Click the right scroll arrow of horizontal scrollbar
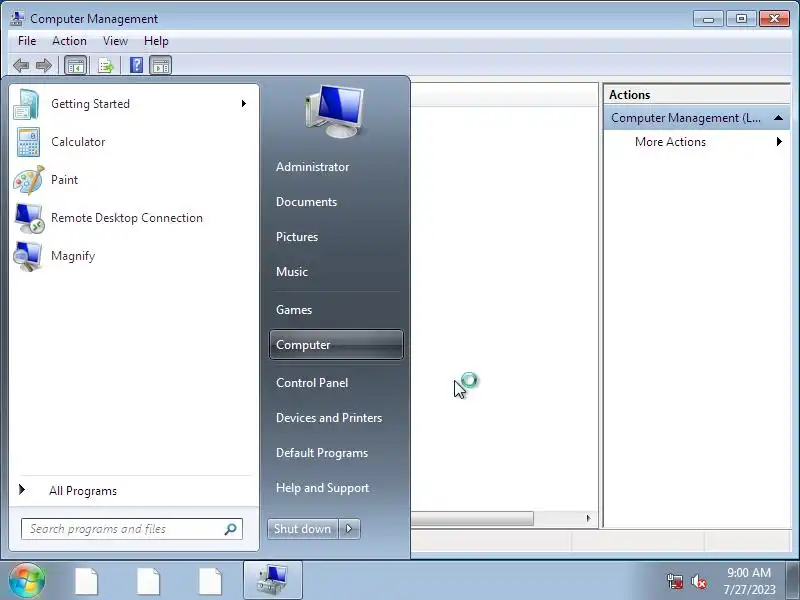The height and width of the screenshot is (600, 800). [x=588, y=519]
